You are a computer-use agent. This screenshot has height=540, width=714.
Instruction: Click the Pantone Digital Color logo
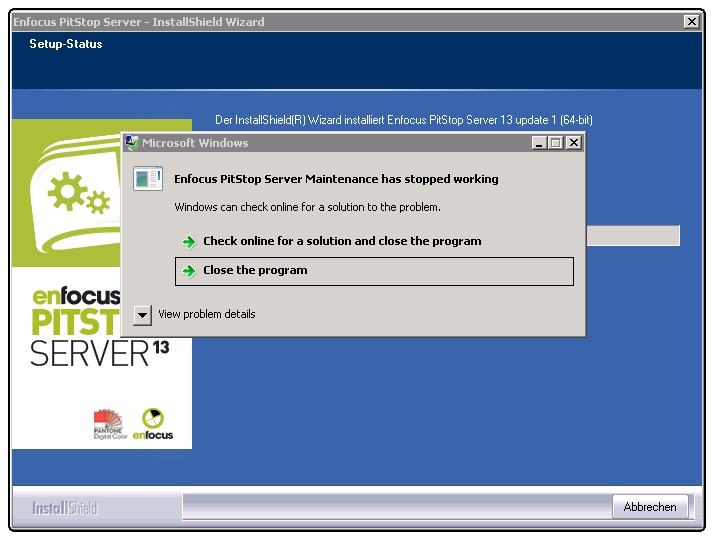click(x=109, y=424)
